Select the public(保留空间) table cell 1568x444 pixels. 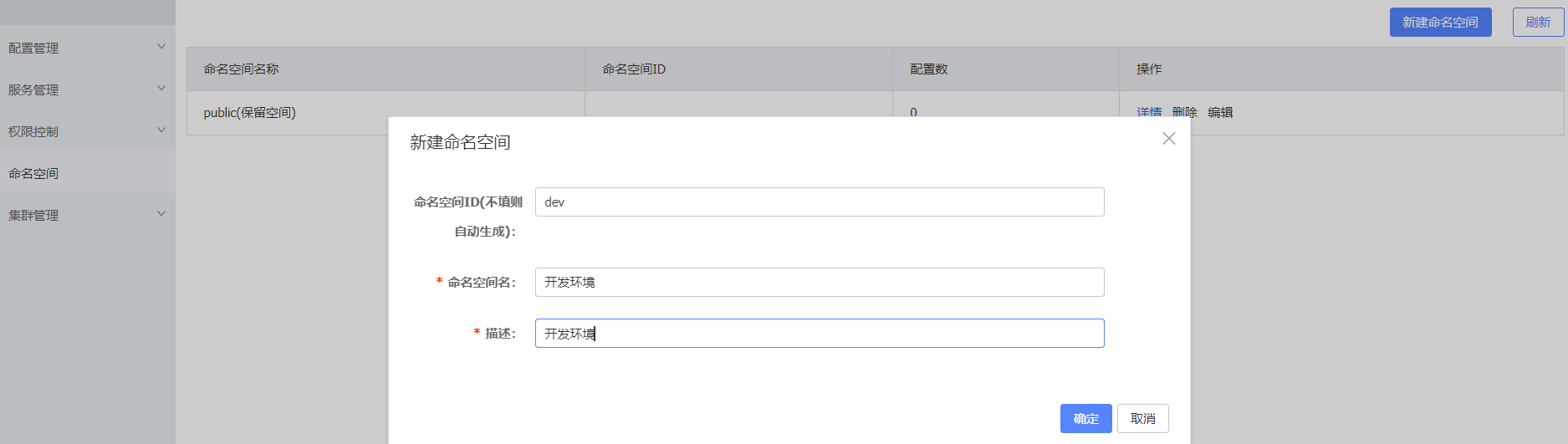click(x=249, y=113)
